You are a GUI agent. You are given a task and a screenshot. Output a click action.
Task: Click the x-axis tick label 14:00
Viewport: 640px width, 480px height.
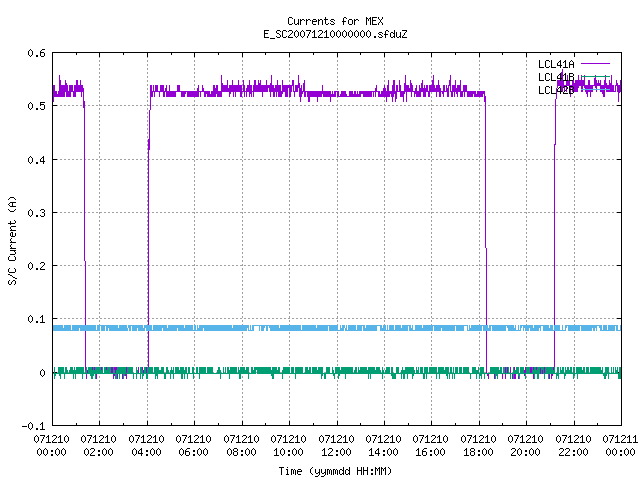(383, 452)
